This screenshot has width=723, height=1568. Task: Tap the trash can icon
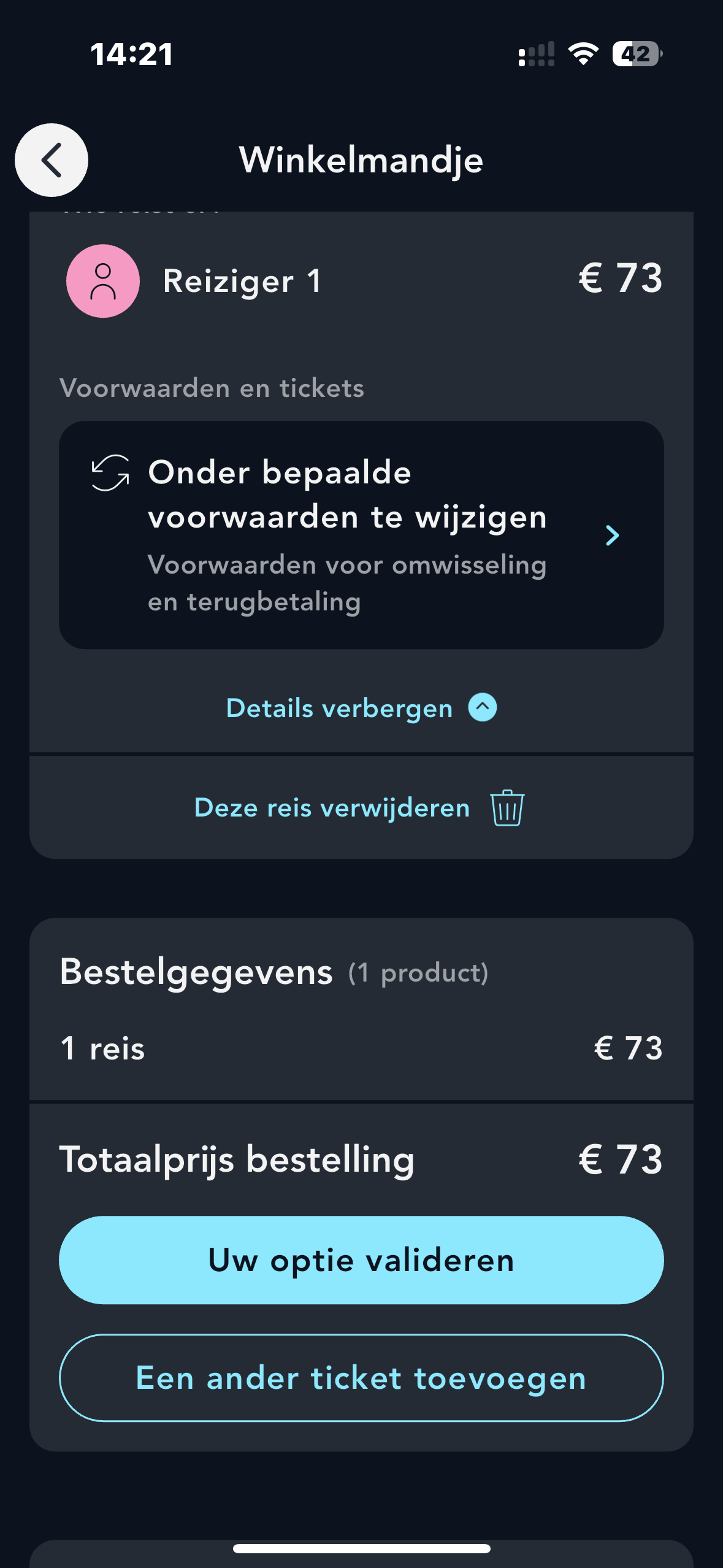click(507, 808)
